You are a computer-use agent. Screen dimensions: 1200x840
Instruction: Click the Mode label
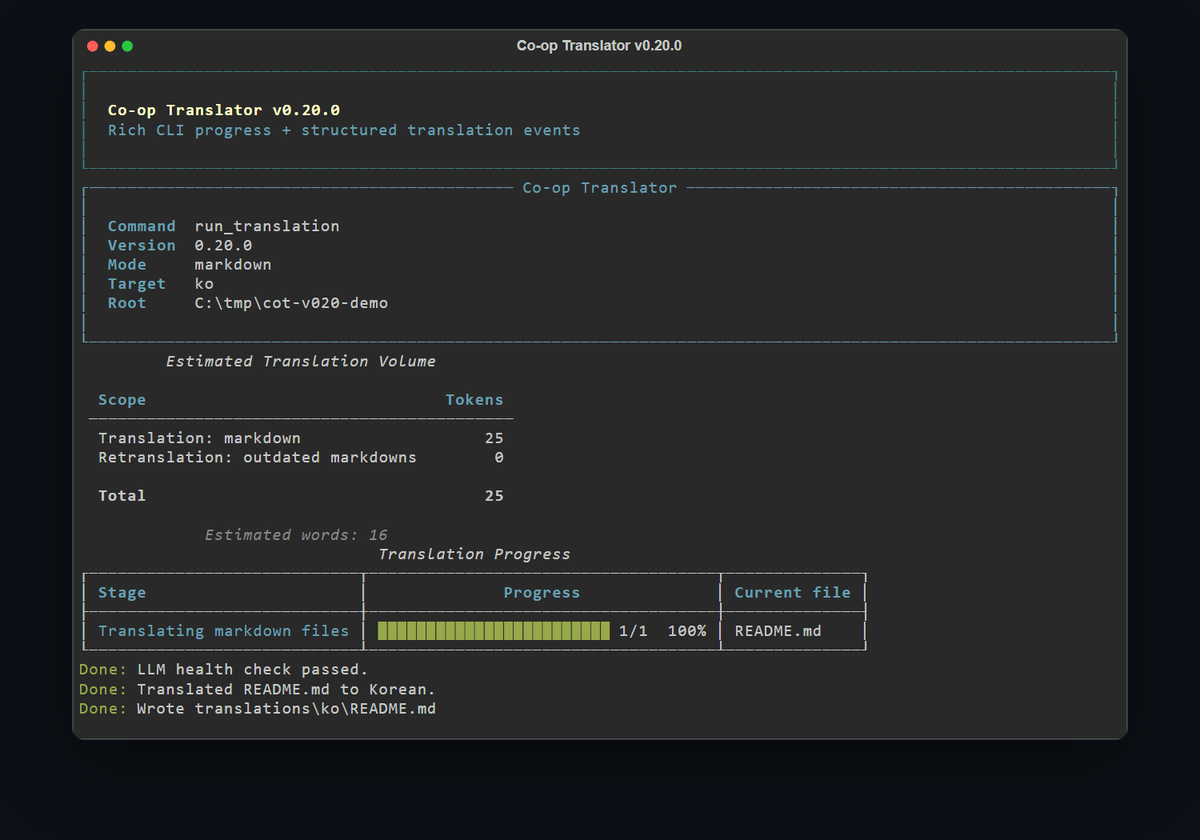[x=127, y=264]
